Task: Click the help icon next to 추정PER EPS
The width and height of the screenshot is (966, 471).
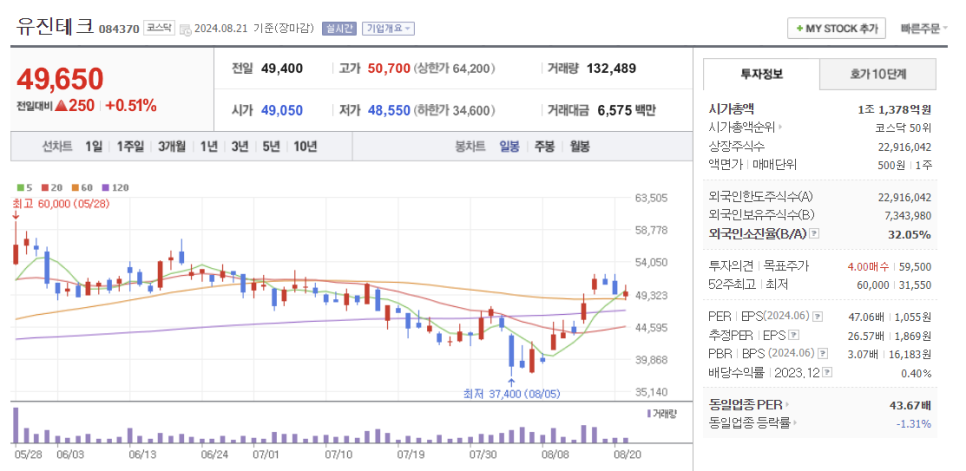Action: click(794, 335)
